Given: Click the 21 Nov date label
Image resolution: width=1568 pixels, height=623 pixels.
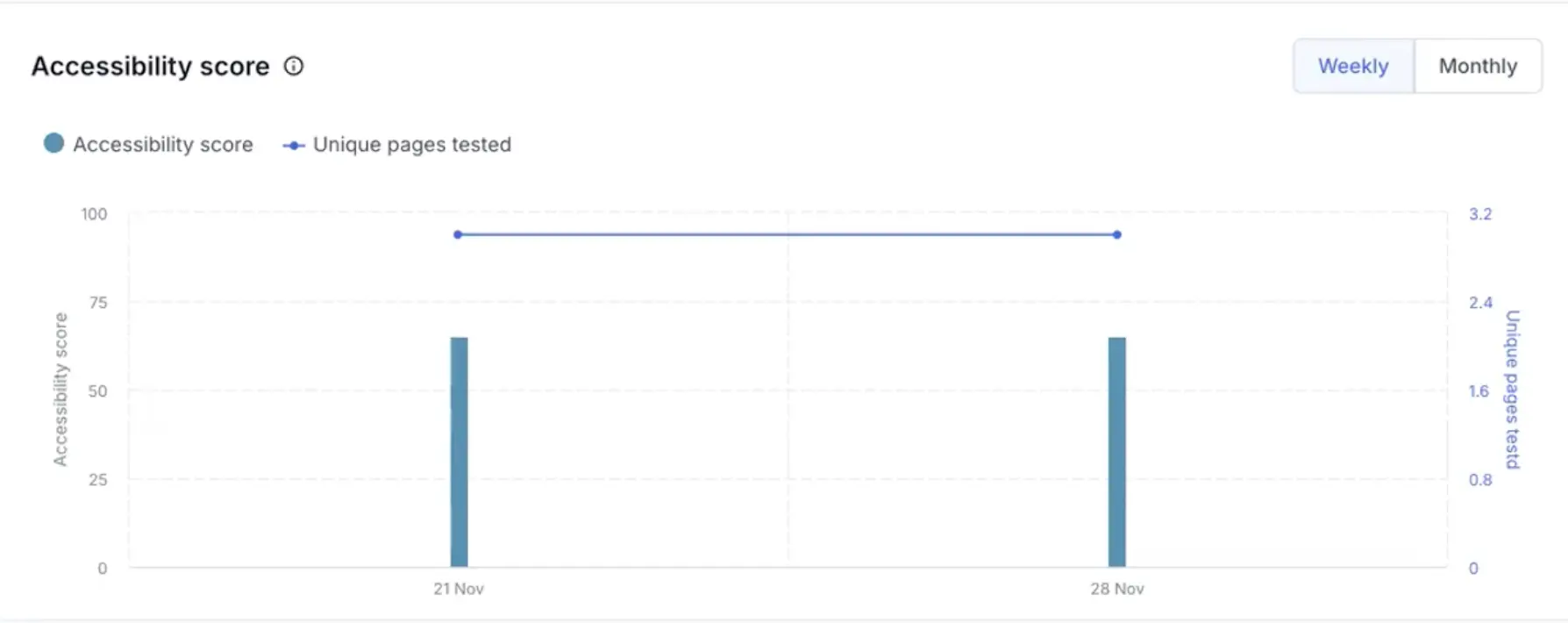Looking at the screenshot, I should (x=457, y=588).
